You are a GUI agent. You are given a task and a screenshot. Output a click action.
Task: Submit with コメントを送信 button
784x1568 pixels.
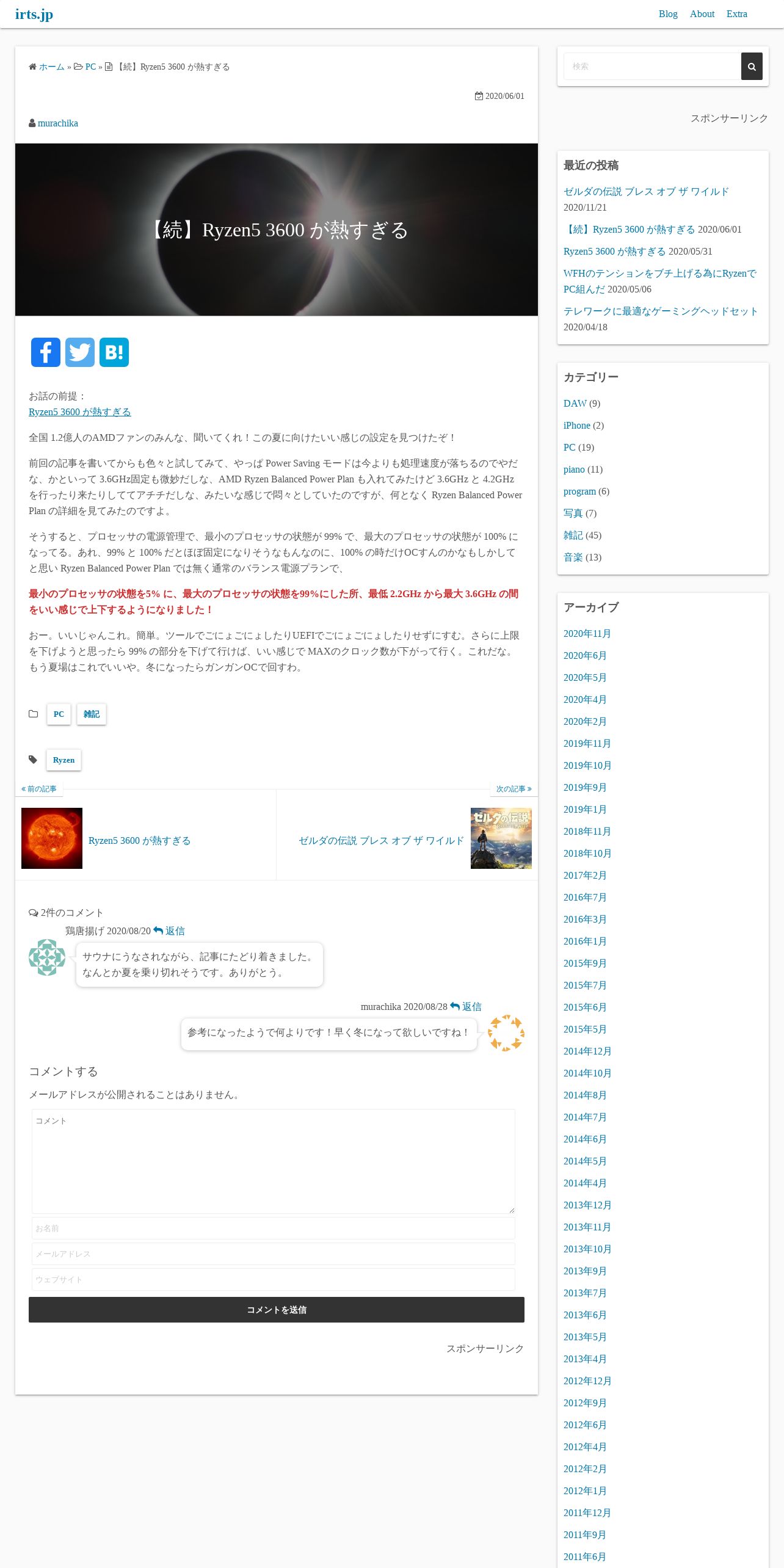277,1310
